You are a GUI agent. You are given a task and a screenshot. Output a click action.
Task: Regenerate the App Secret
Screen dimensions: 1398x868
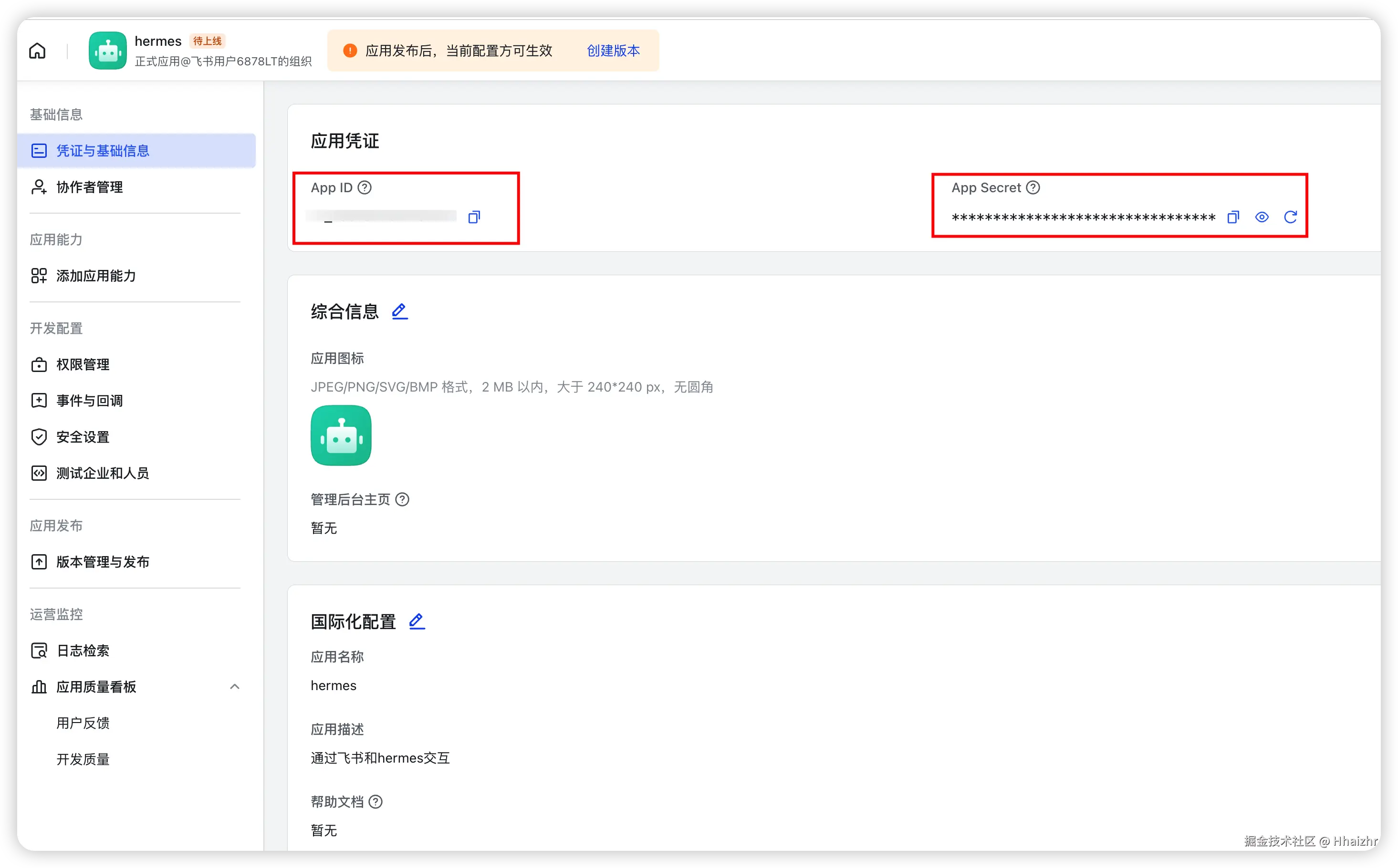(1291, 217)
